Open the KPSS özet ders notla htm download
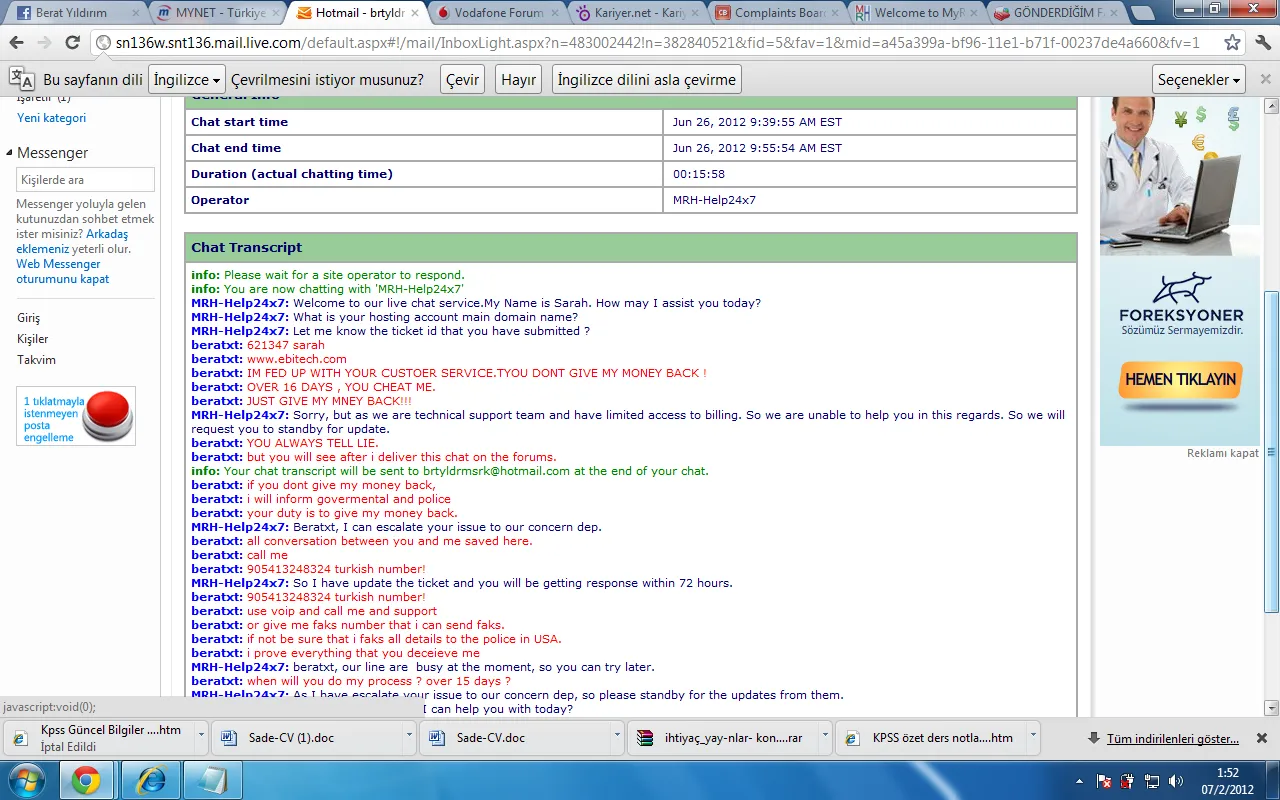This screenshot has height=800, width=1280. point(932,738)
